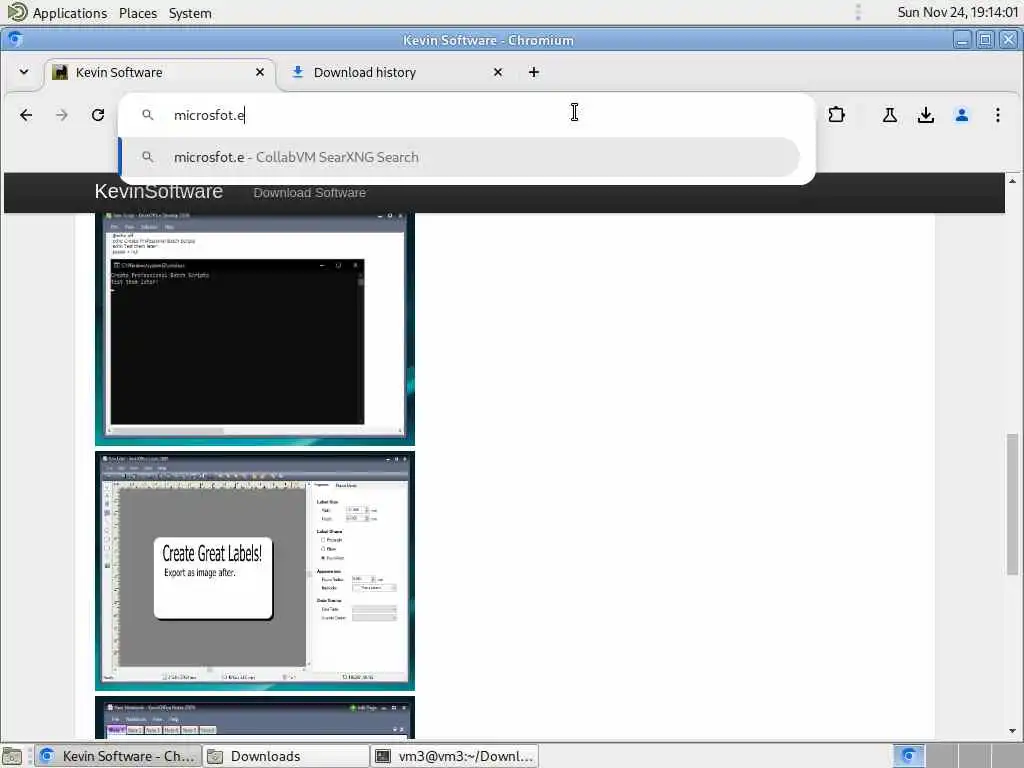
Task: Switch to the vm3 terminal taskbar window
Action: click(x=455, y=756)
